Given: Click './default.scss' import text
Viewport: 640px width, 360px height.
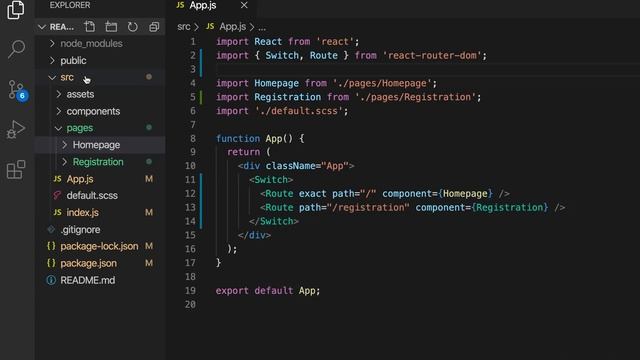Looking at the screenshot, I should (x=299, y=111).
